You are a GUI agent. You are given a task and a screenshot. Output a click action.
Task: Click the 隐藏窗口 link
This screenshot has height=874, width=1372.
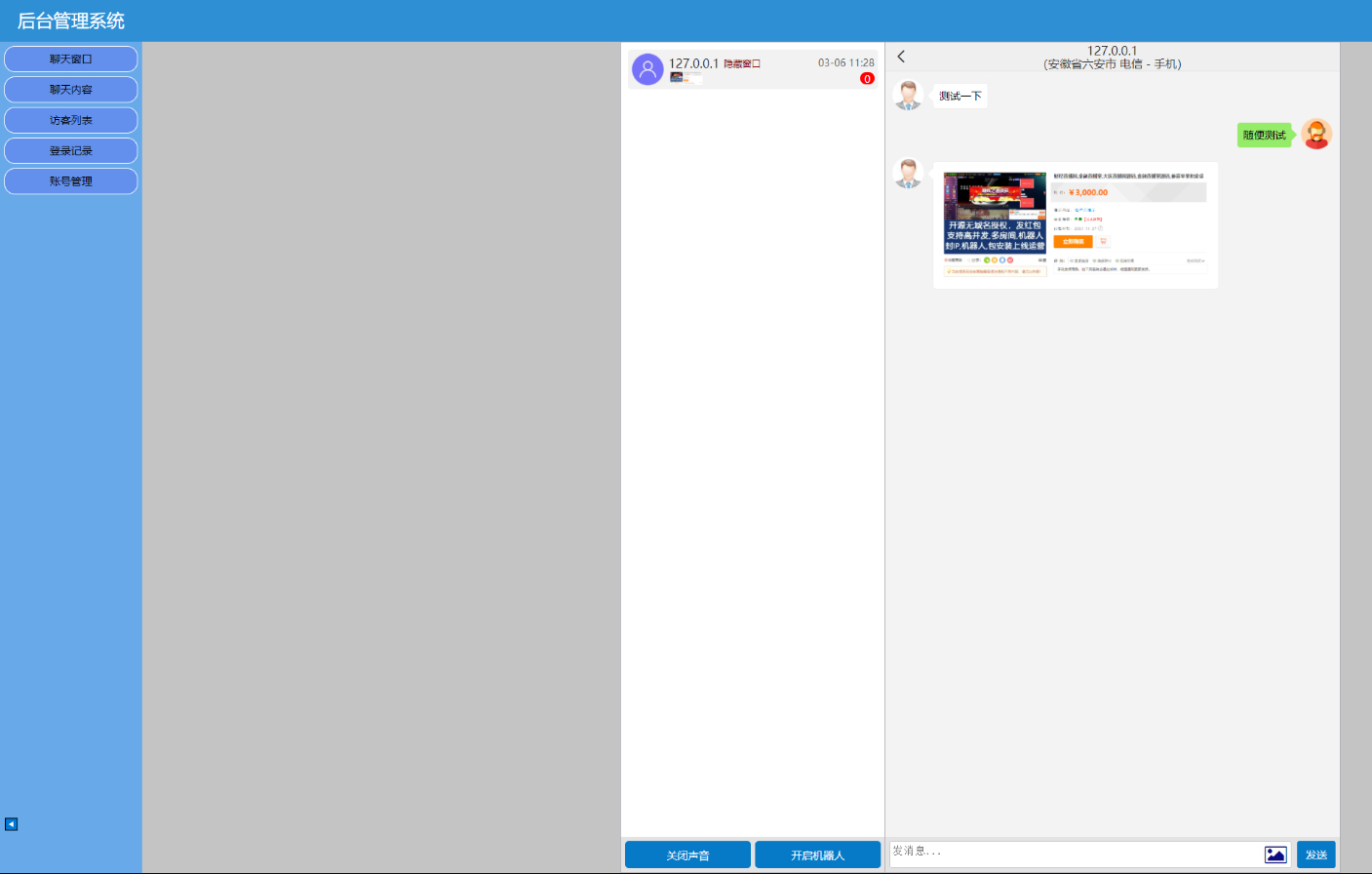point(742,64)
